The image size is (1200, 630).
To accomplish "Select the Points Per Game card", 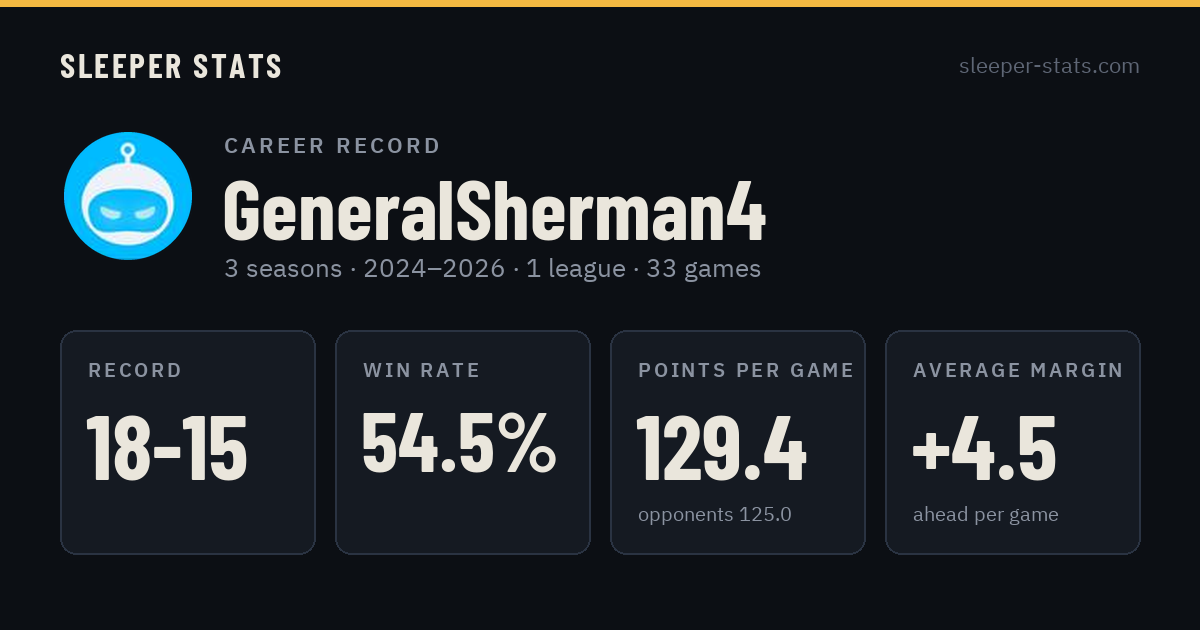I will tap(738, 442).
